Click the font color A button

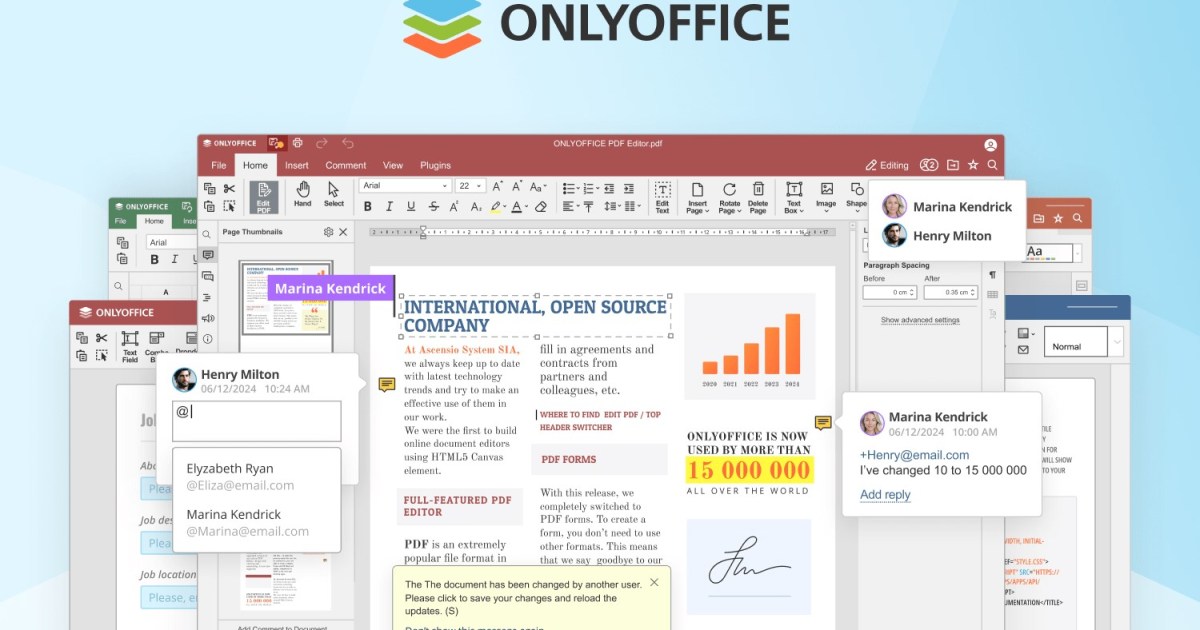click(516, 207)
